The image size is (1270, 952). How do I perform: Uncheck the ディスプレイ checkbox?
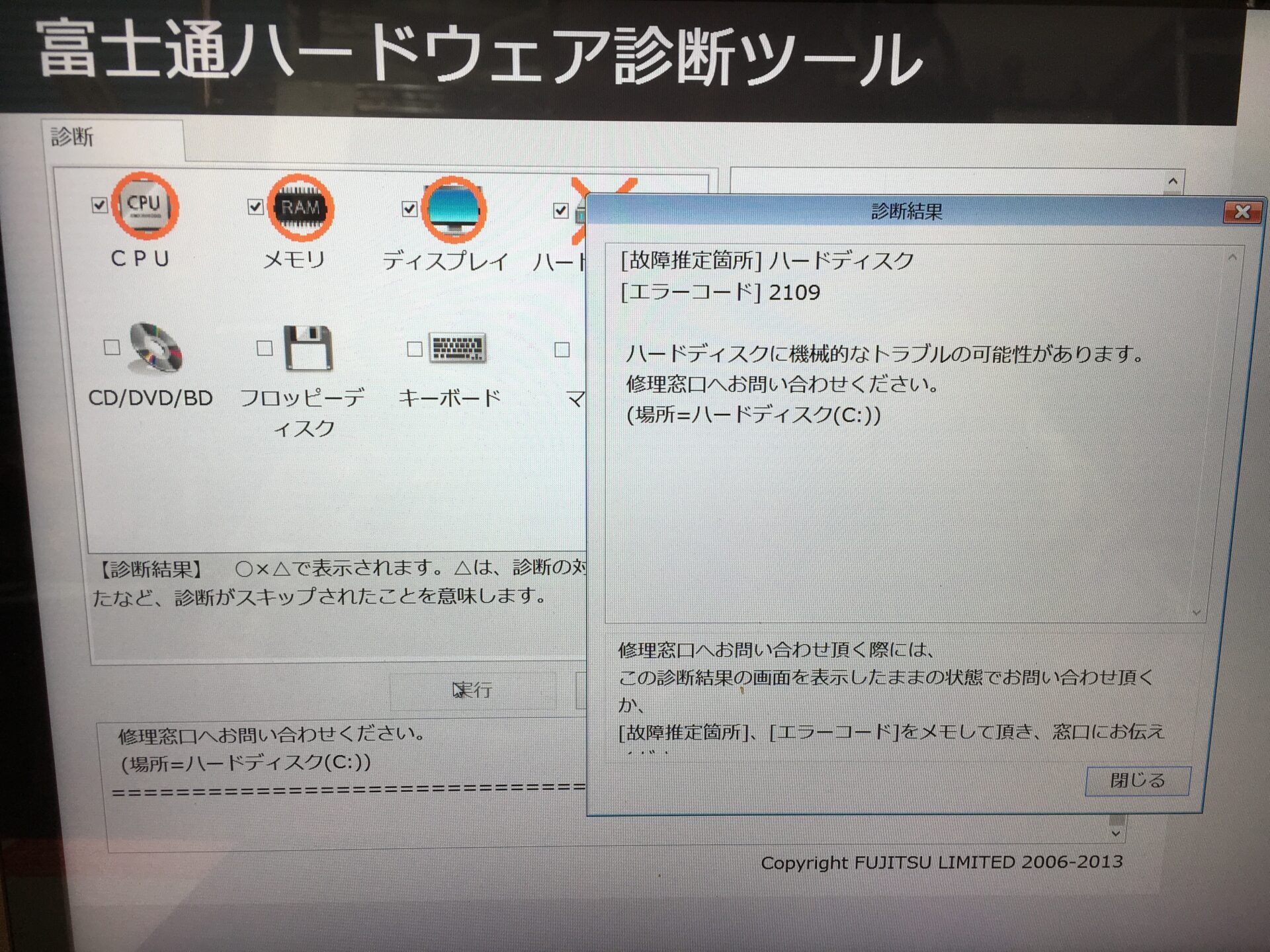tap(409, 209)
